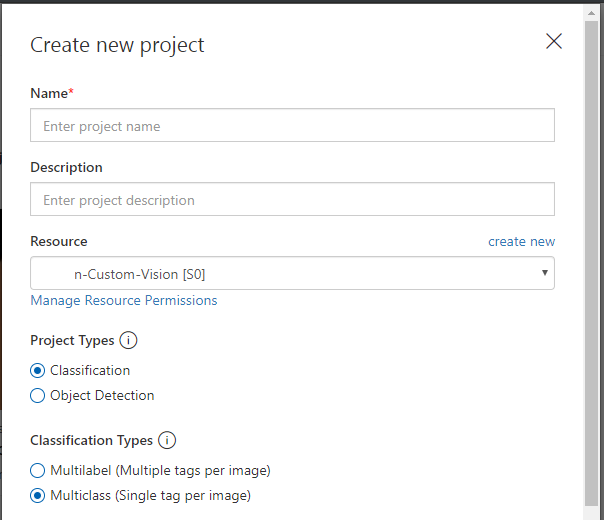Close the Create new project dialog
The width and height of the screenshot is (604, 520).
pyautogui.click(x=553, y=41)
